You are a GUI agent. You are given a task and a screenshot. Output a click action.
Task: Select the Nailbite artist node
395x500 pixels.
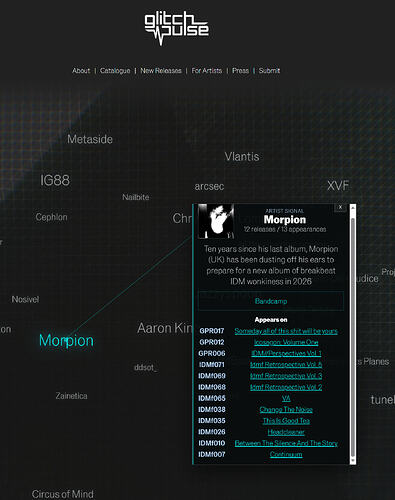(136, 197)
